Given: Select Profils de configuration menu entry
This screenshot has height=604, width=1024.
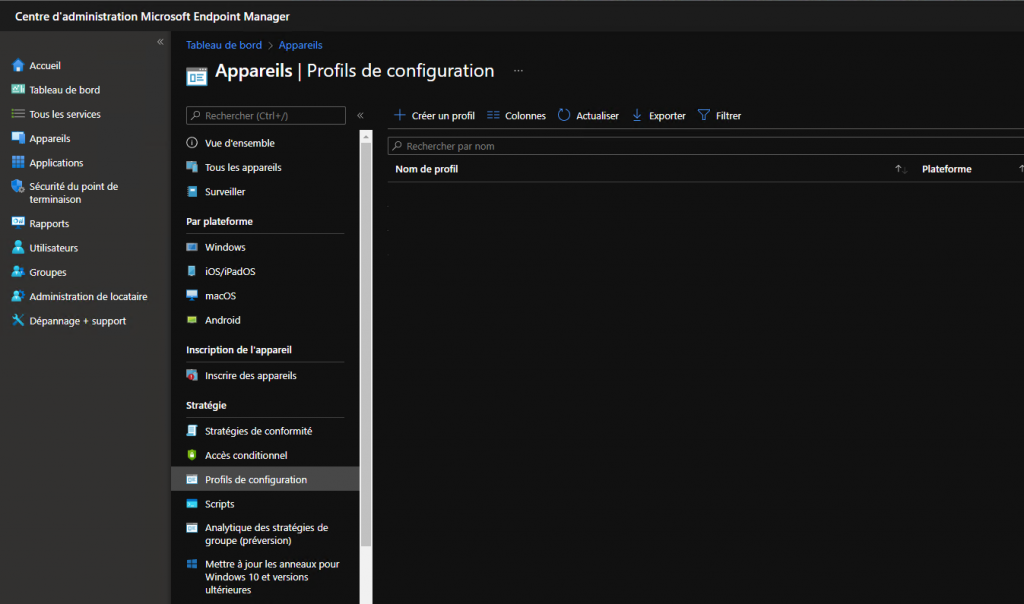Looking at the screenshot, I should click(x=265, y=479).
